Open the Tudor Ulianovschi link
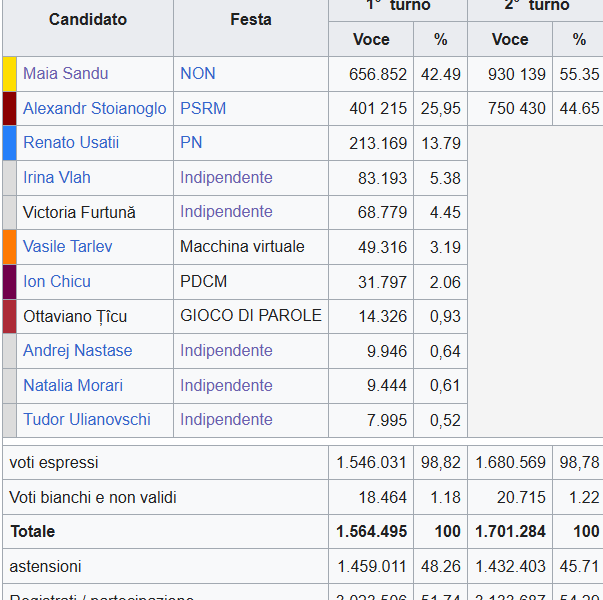 pos(86,420)
